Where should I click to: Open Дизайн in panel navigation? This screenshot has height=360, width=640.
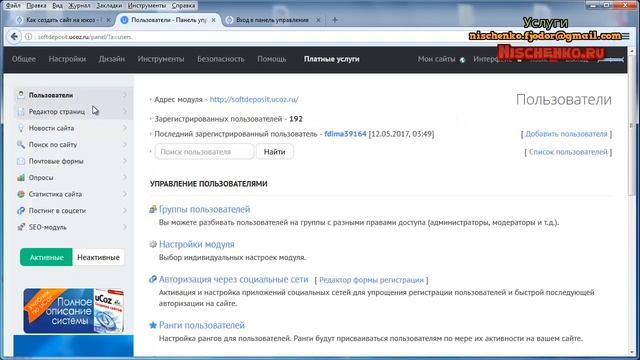(x=112, y=59)
